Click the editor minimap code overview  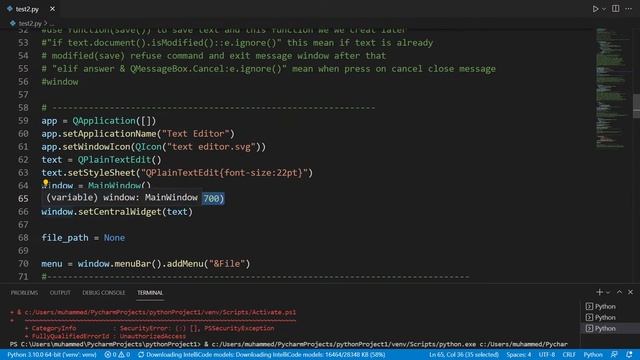[611, 88]
